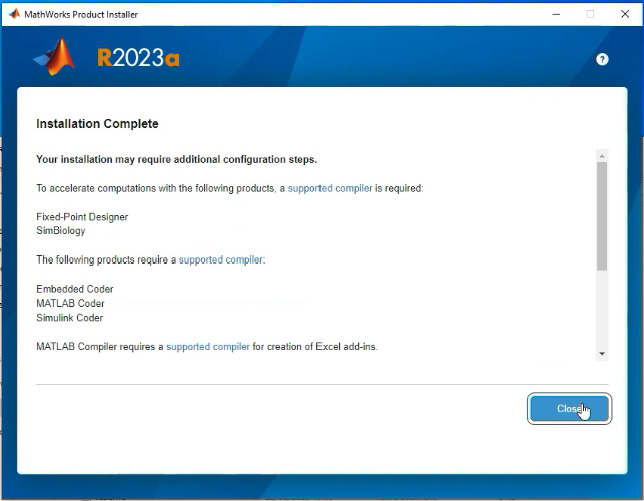Click the R2023a release label

(x=138, y=57)
